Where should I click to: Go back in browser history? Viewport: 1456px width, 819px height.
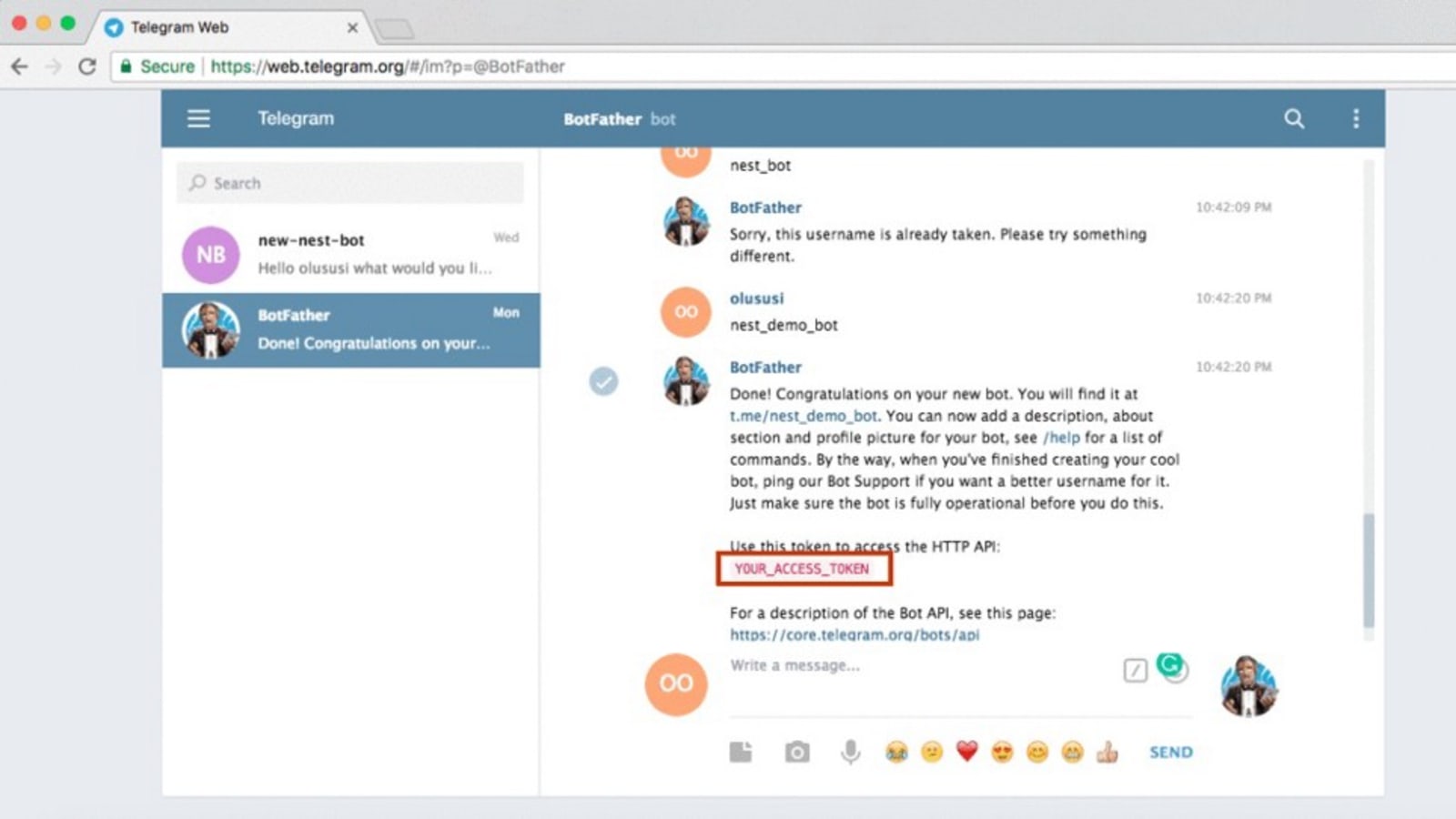pos(20,66)
